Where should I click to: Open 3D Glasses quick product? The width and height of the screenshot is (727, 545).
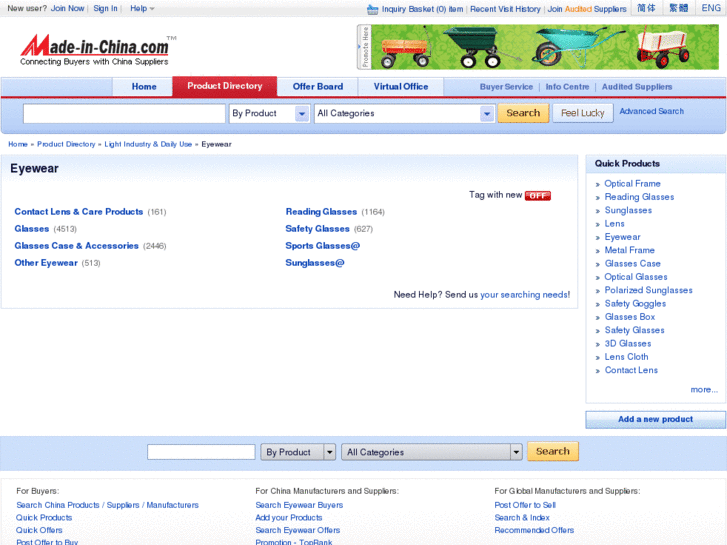tap(628, 344)
